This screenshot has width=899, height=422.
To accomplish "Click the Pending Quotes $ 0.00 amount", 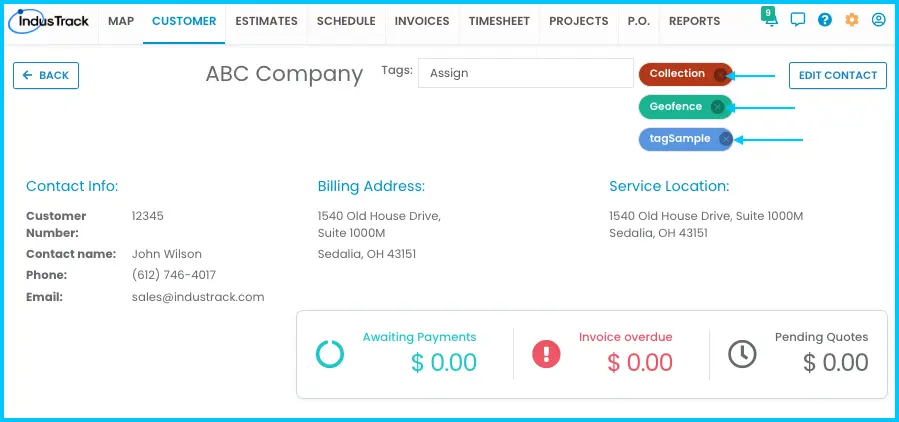I will click(x=835, y=362).
